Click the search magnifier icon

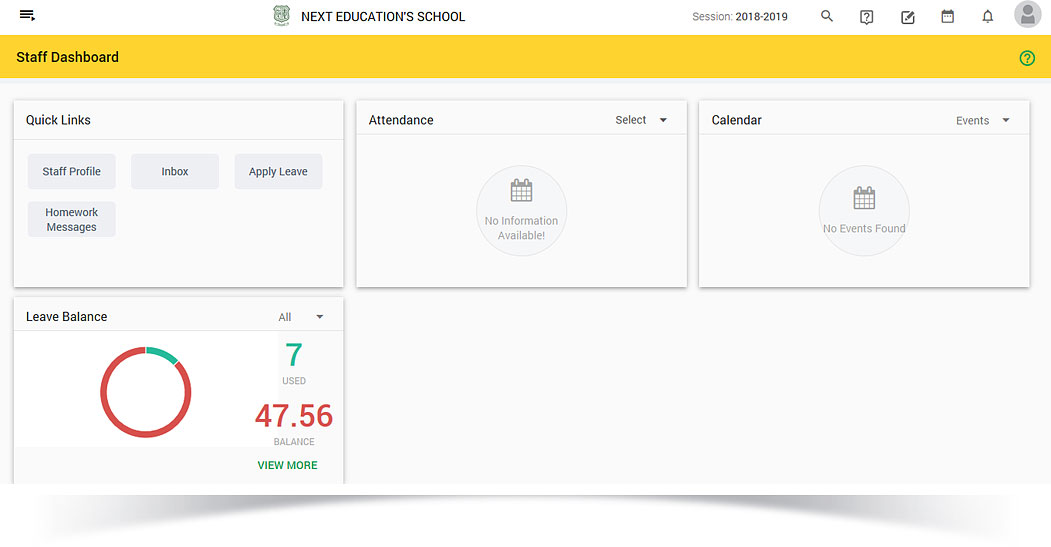pos(827,17)
